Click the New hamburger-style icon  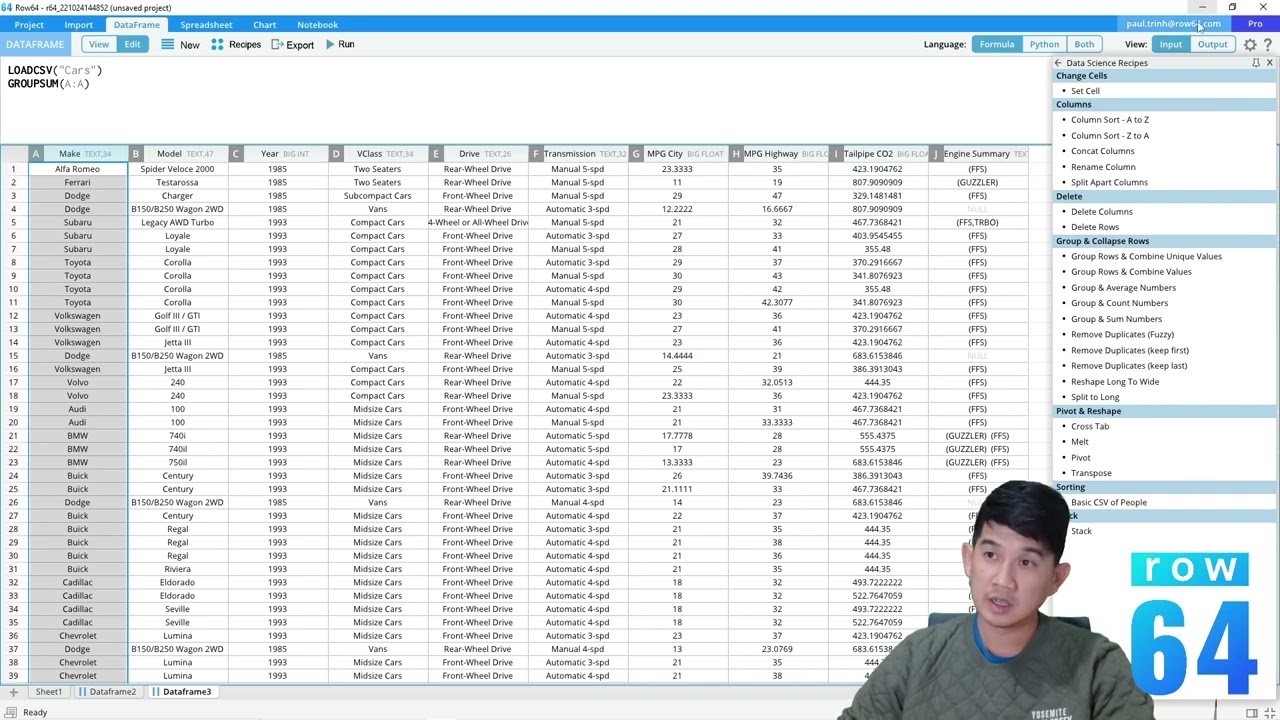coord(168,44)
